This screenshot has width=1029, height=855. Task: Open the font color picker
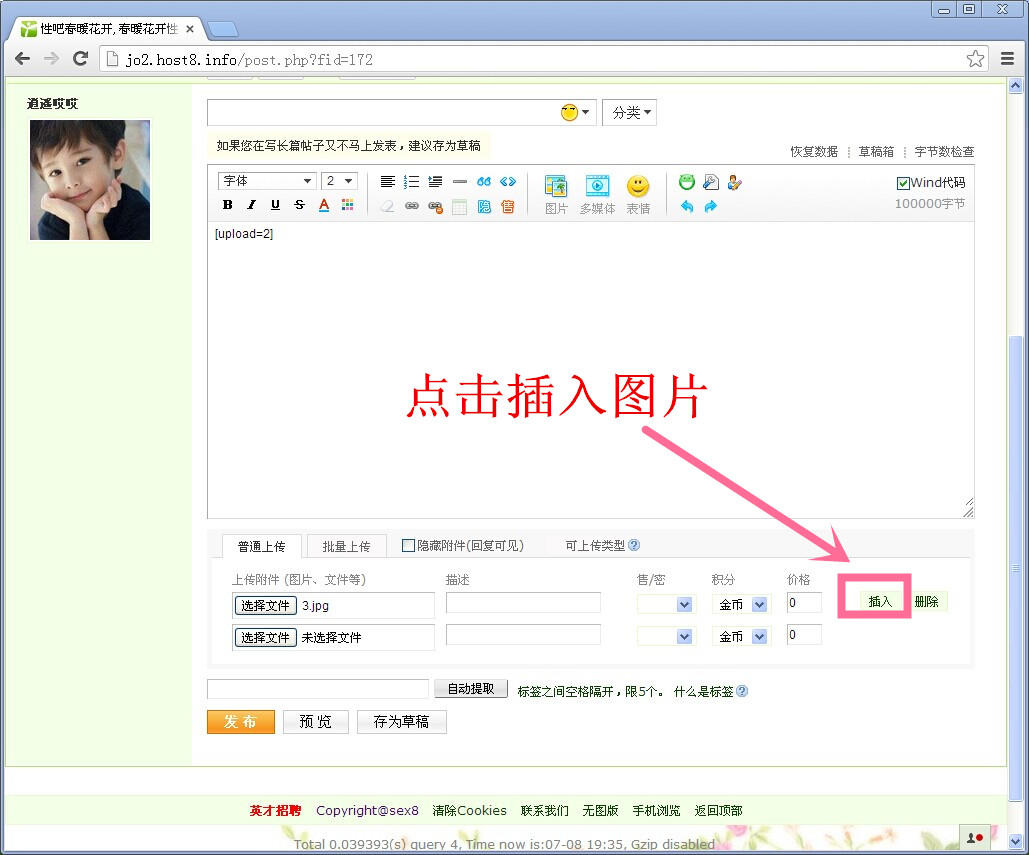tap(324, 205)
